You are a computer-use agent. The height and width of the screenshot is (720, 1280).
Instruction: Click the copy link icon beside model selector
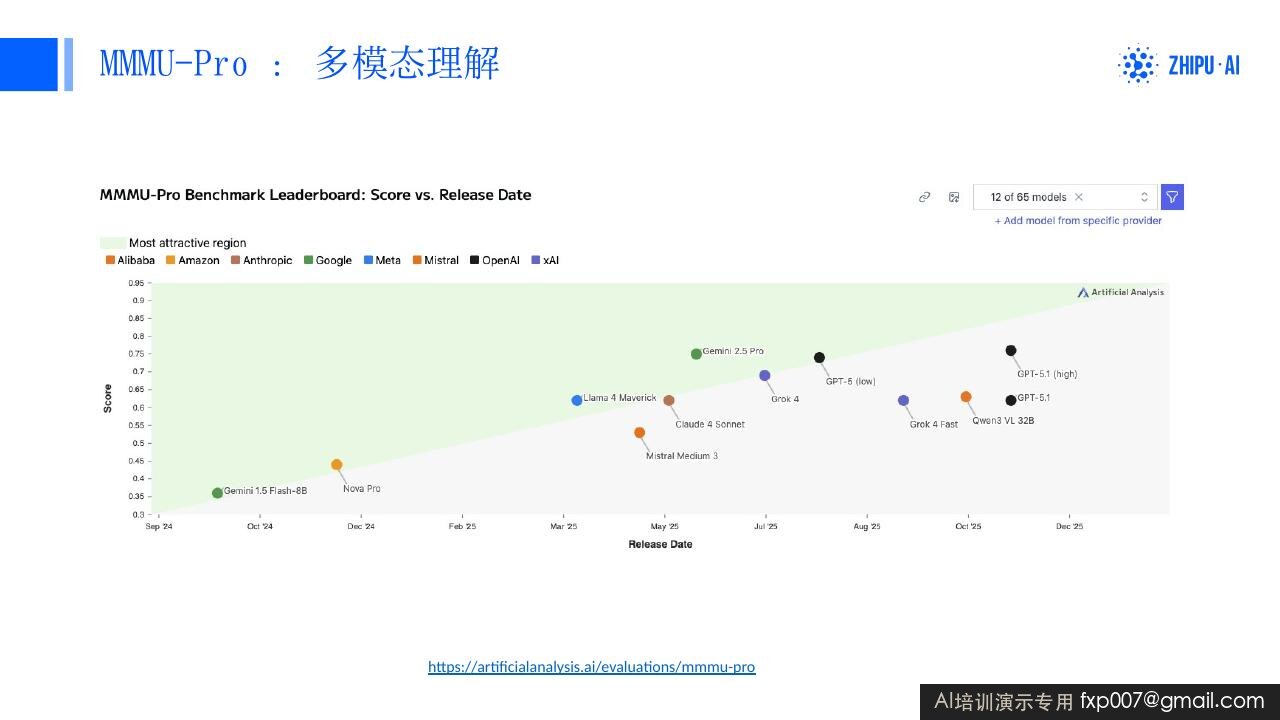pyautogui.click(x=925, y=197)
